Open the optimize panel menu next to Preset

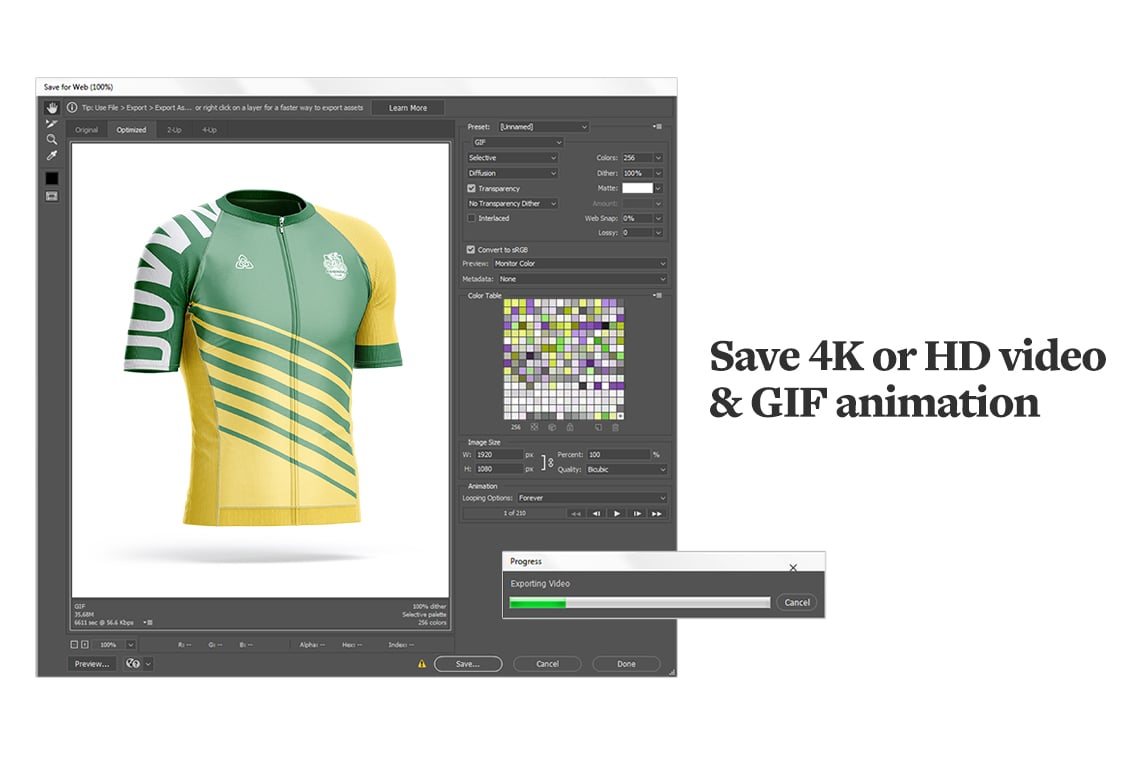(658, 126)
